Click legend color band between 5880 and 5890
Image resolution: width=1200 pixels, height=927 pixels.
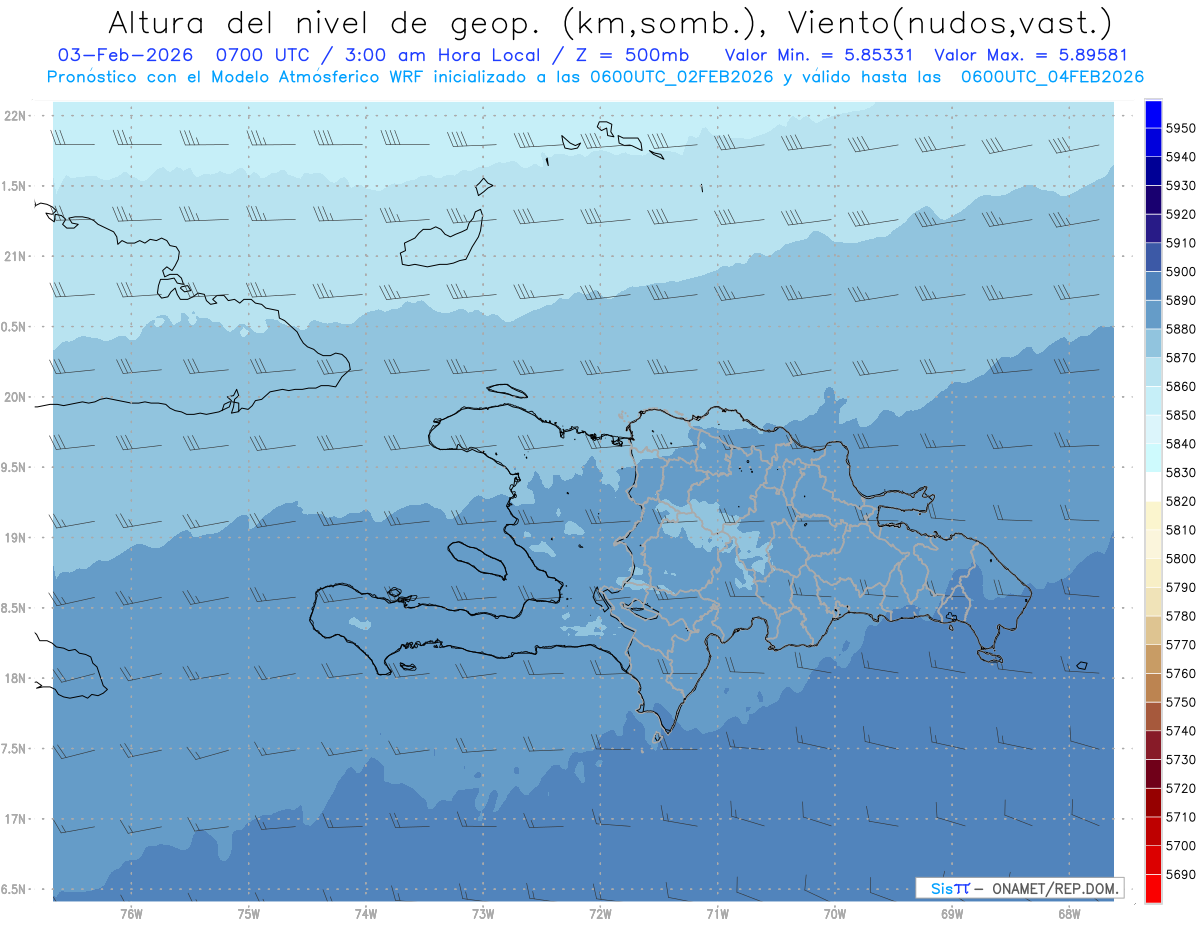coord(1153,315)
